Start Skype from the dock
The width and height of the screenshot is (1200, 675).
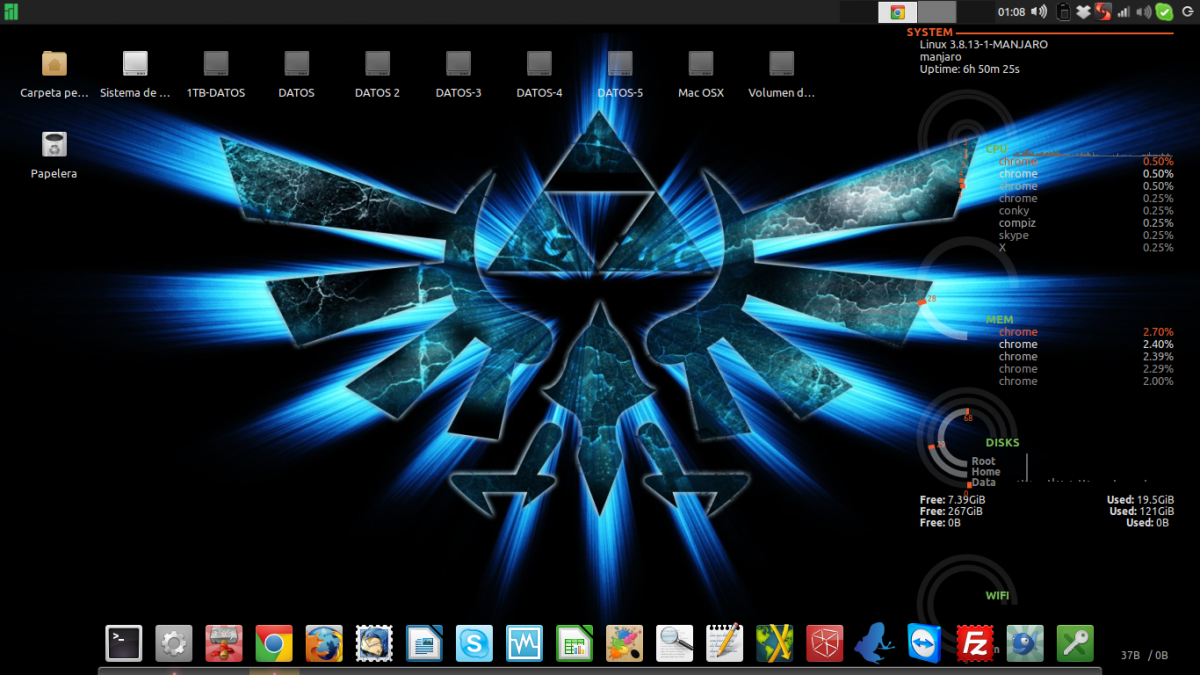click(474, 643)
